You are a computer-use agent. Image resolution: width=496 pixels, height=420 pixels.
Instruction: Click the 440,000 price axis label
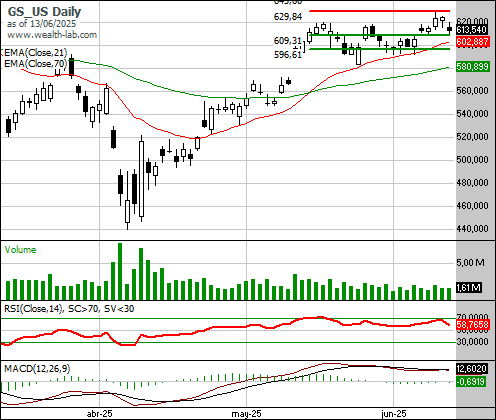pyautogui.click(x=472, y=229)
